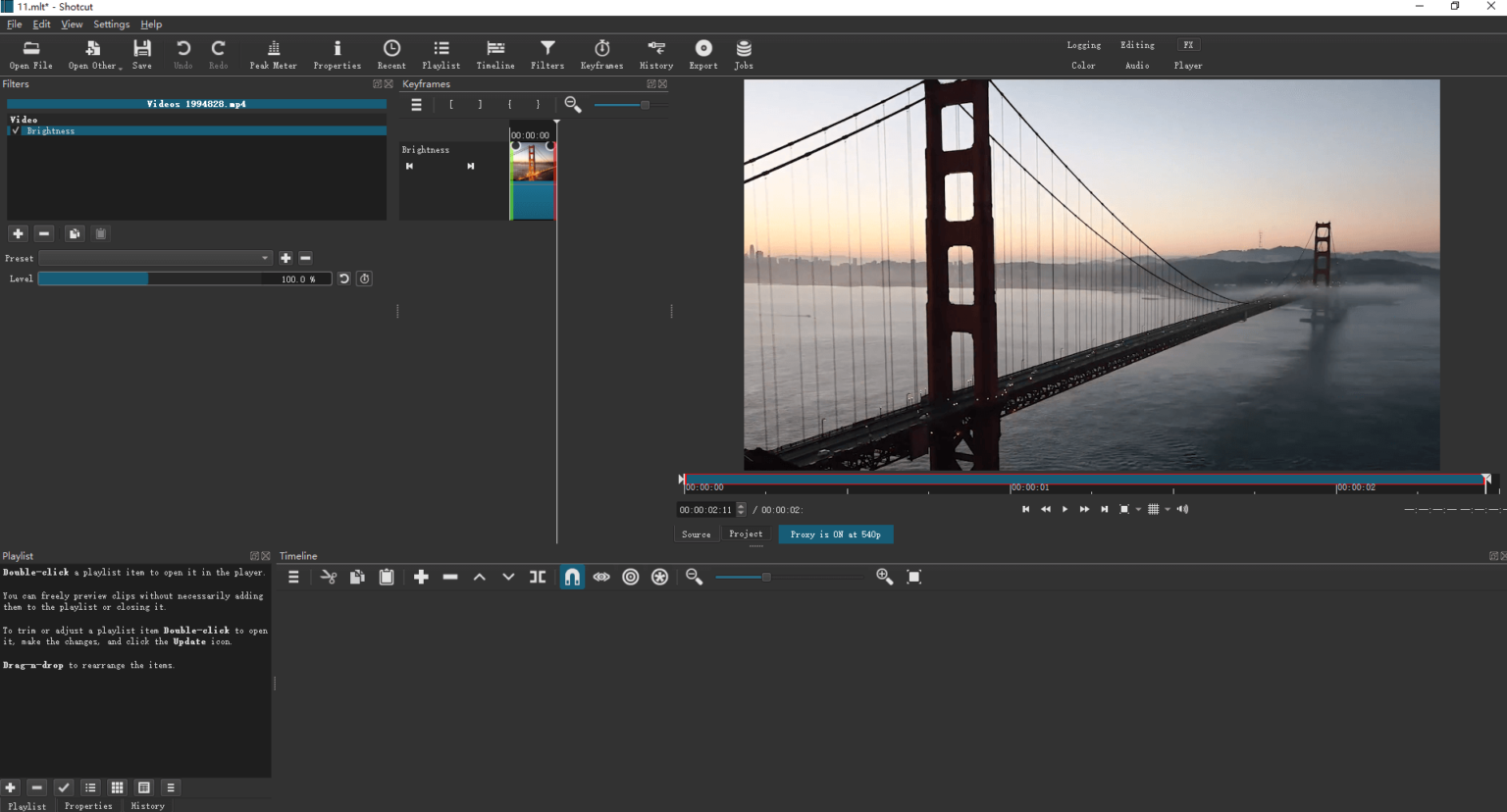Viewport: 1507px width, 812px height.
Task: Adjust the timeline zoom slider
Action: [790, 577]
